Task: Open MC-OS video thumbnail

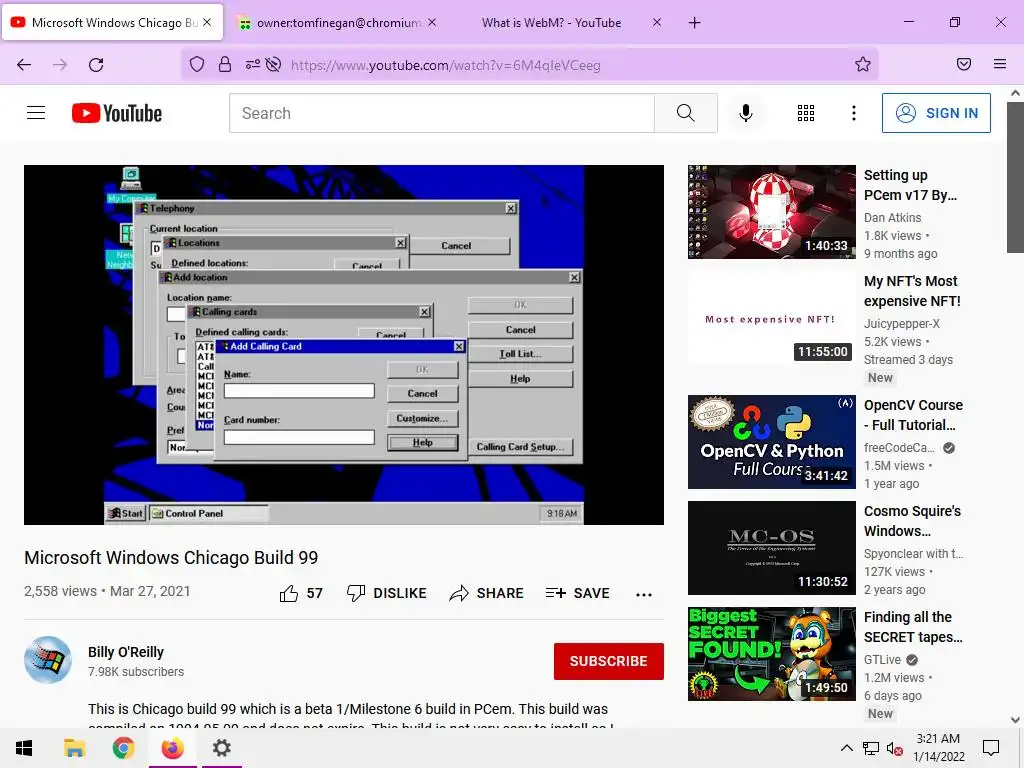Action: point(772,548)
